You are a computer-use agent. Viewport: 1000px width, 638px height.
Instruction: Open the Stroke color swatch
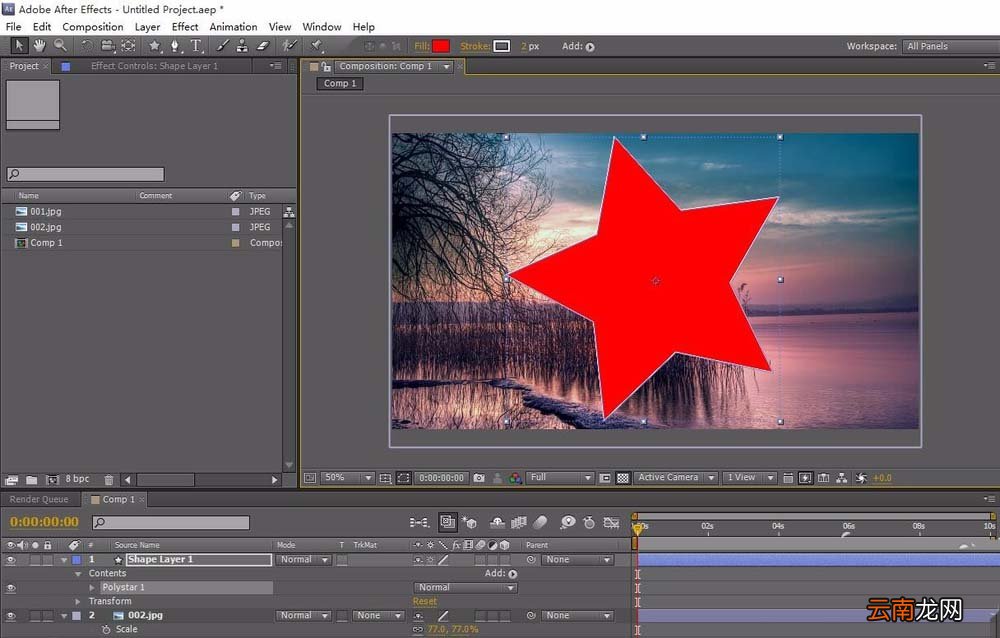[x=502, y=46]
